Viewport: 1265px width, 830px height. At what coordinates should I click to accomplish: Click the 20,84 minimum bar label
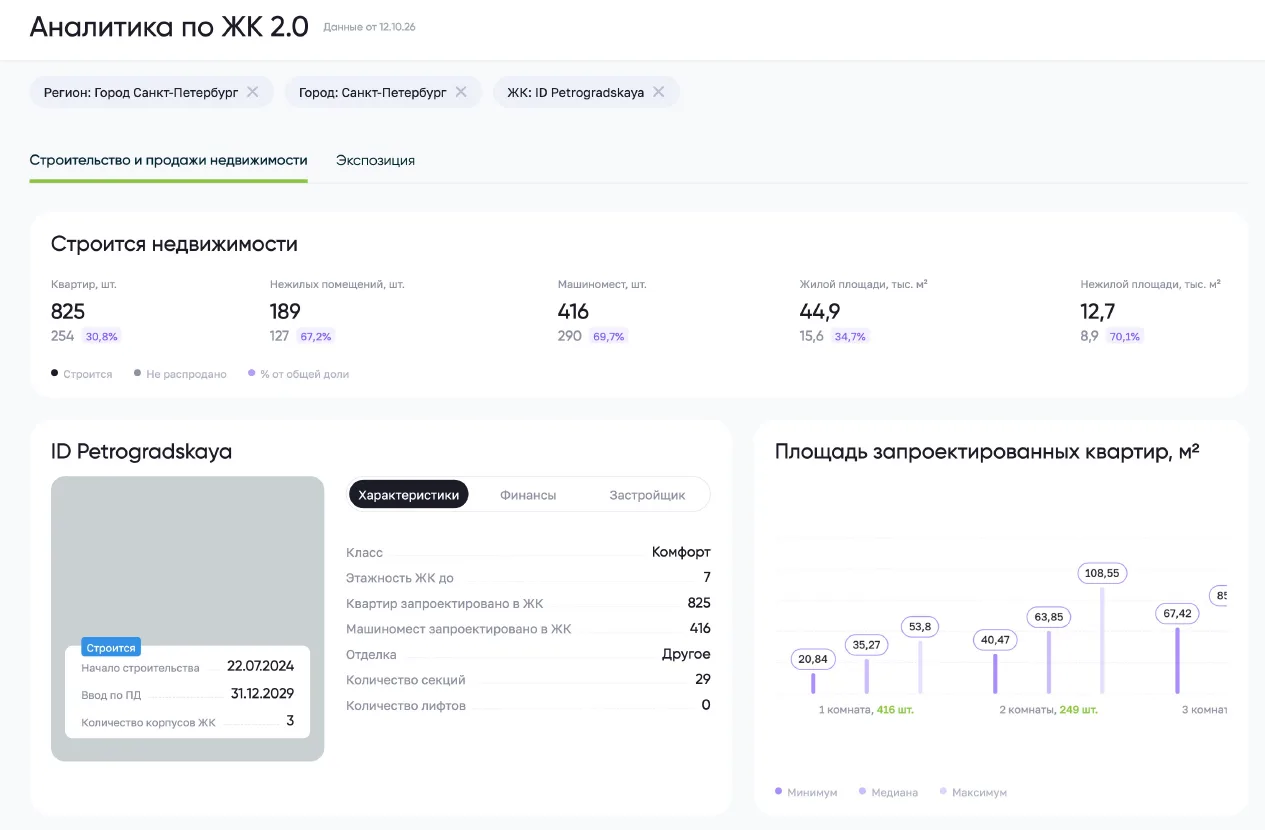point(812,659)
